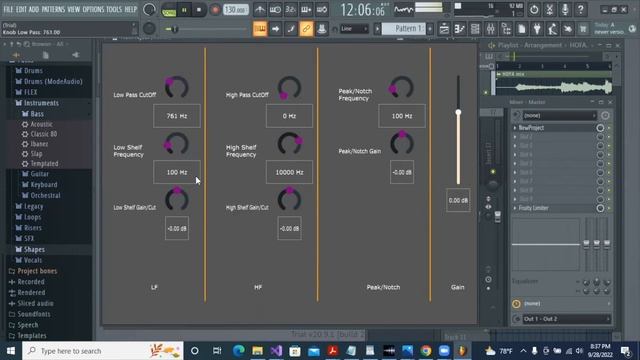The image size is (640, 360).
Task: Click the scissors audio editor icon
Action: point(550,9)
